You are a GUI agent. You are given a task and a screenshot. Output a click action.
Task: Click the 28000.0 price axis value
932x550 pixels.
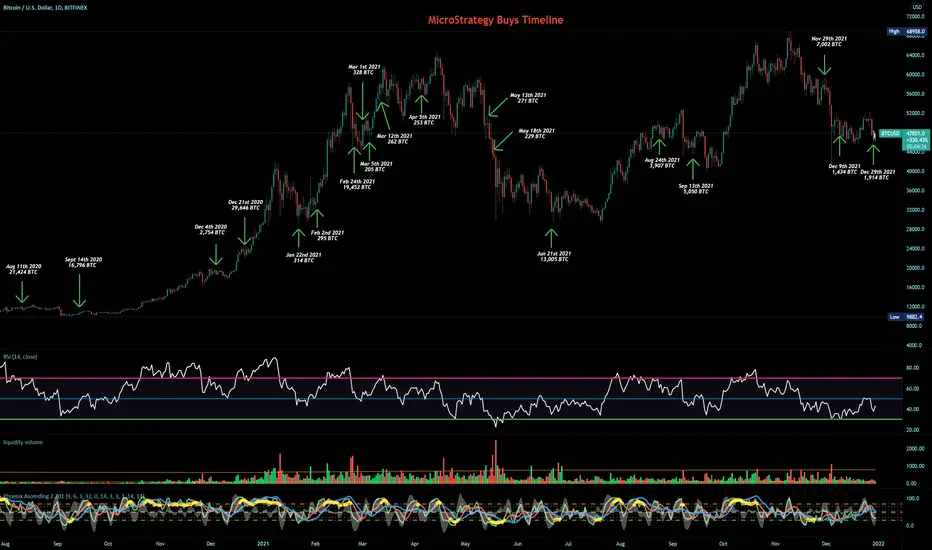tap(915, 230)
